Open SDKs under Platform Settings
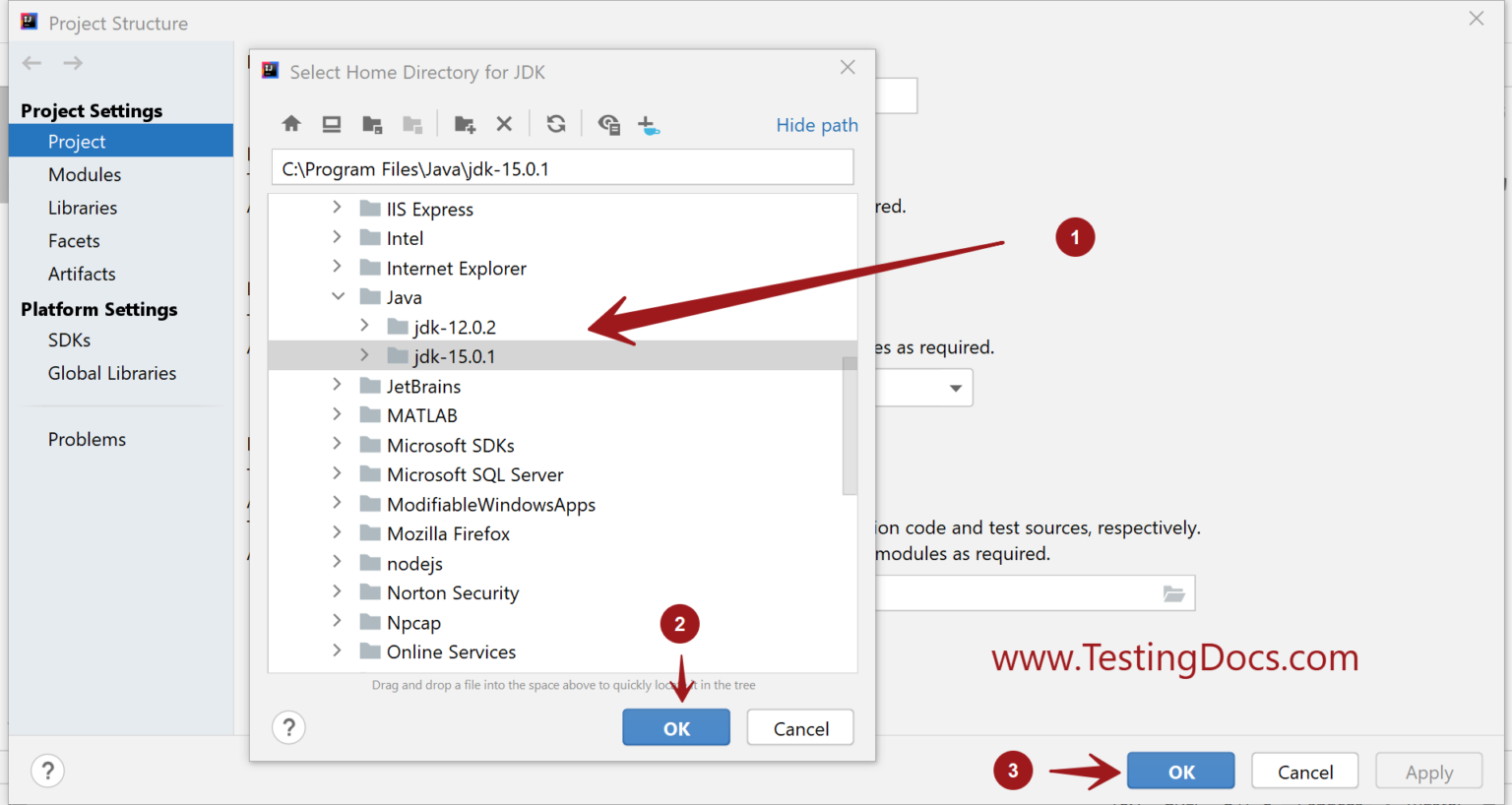The image size is (1512, 805). pyautogui.click(x=69, y=340)
